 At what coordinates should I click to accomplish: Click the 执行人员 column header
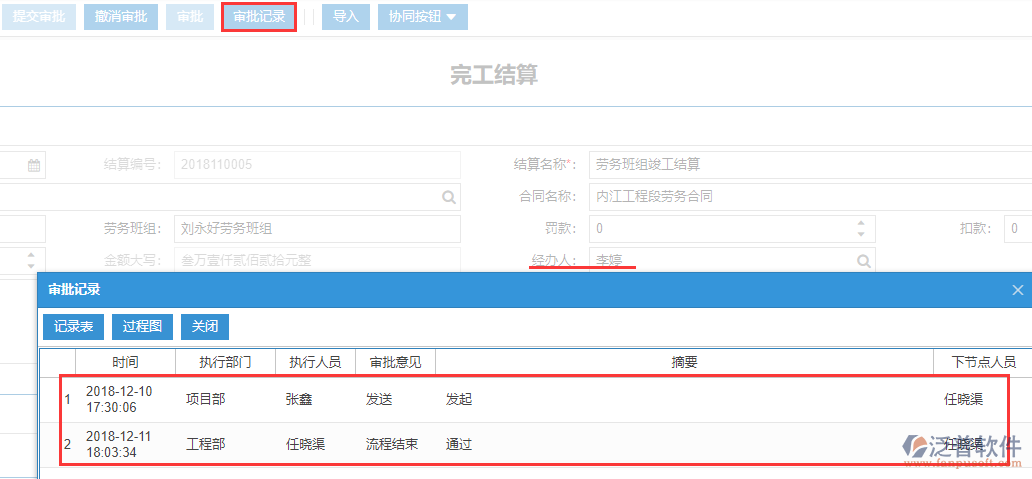tap(315, 362)
